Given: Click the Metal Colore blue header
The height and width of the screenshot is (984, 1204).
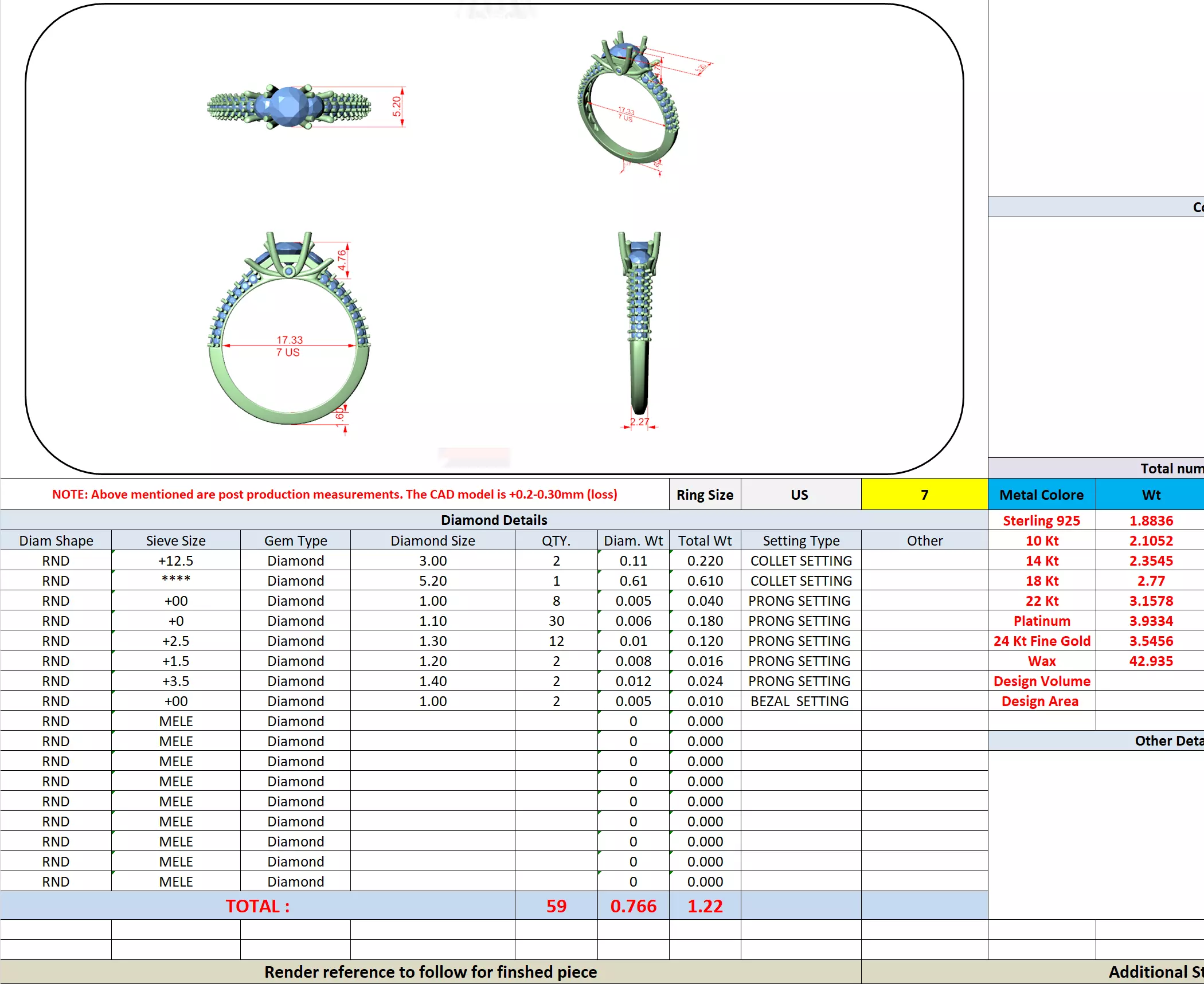Looking at the screenshot, I should 1041,495.
